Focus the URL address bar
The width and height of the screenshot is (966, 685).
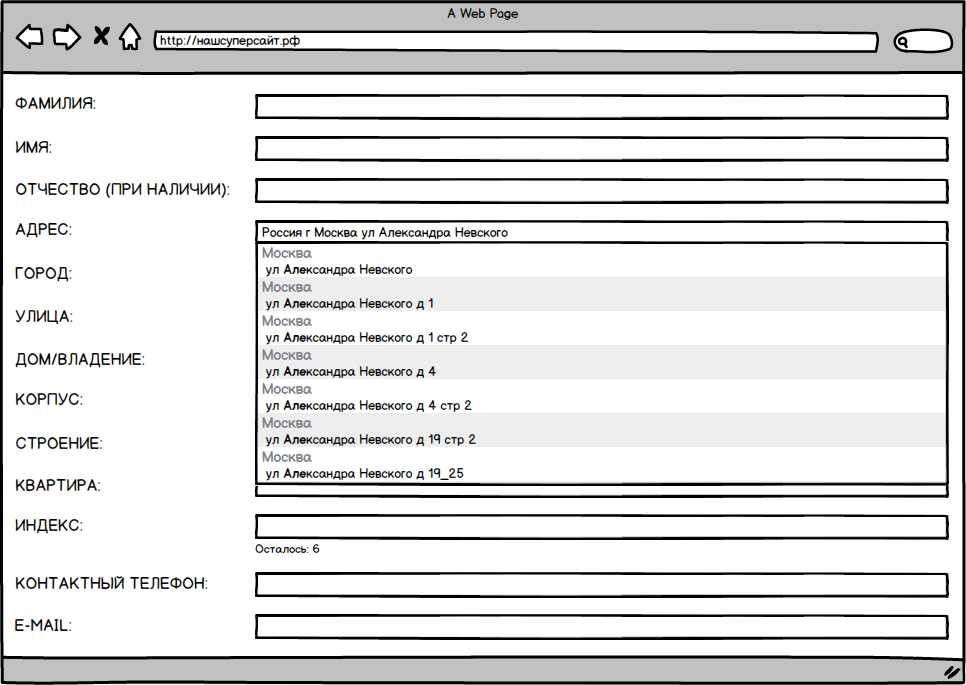516,41
